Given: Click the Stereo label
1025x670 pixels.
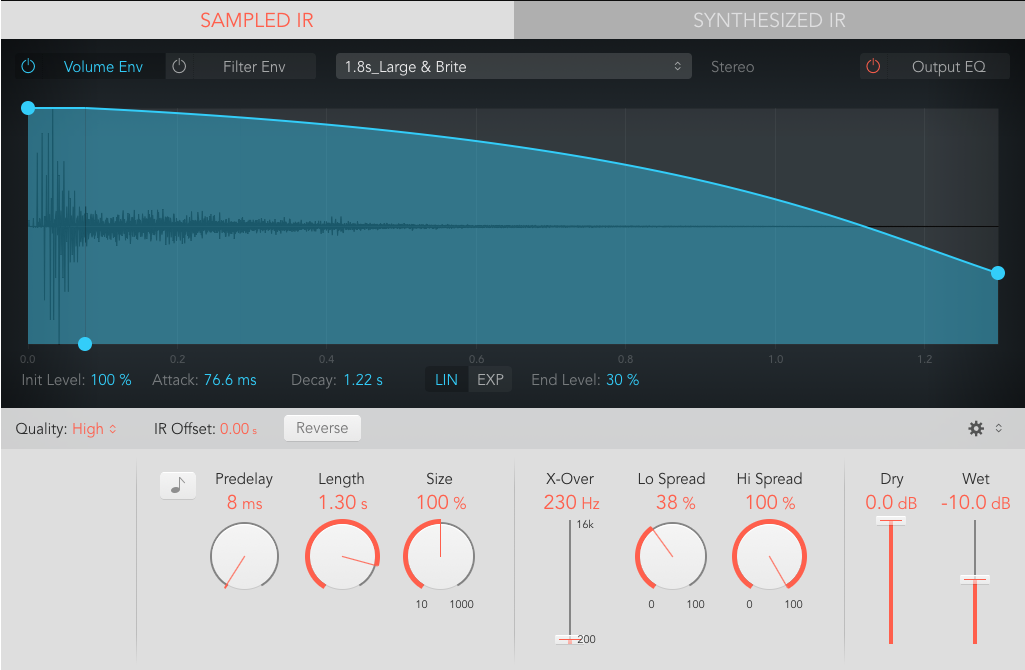Looking at the screenshot, I should point(732,67).
